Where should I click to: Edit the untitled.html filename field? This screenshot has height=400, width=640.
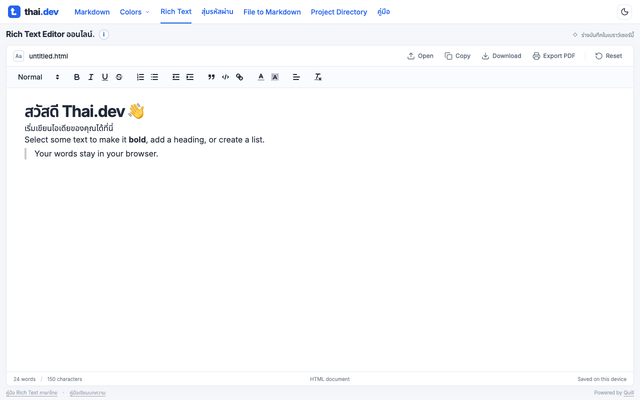point(49,56)
